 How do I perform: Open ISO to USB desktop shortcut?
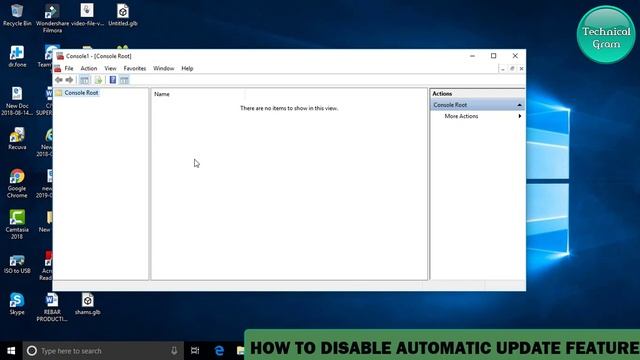coord(17,264)
